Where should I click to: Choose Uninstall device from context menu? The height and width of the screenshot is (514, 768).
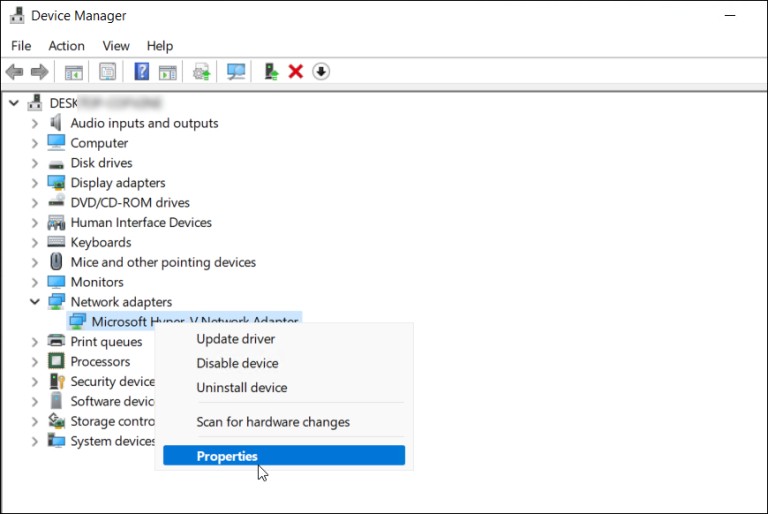284,388
